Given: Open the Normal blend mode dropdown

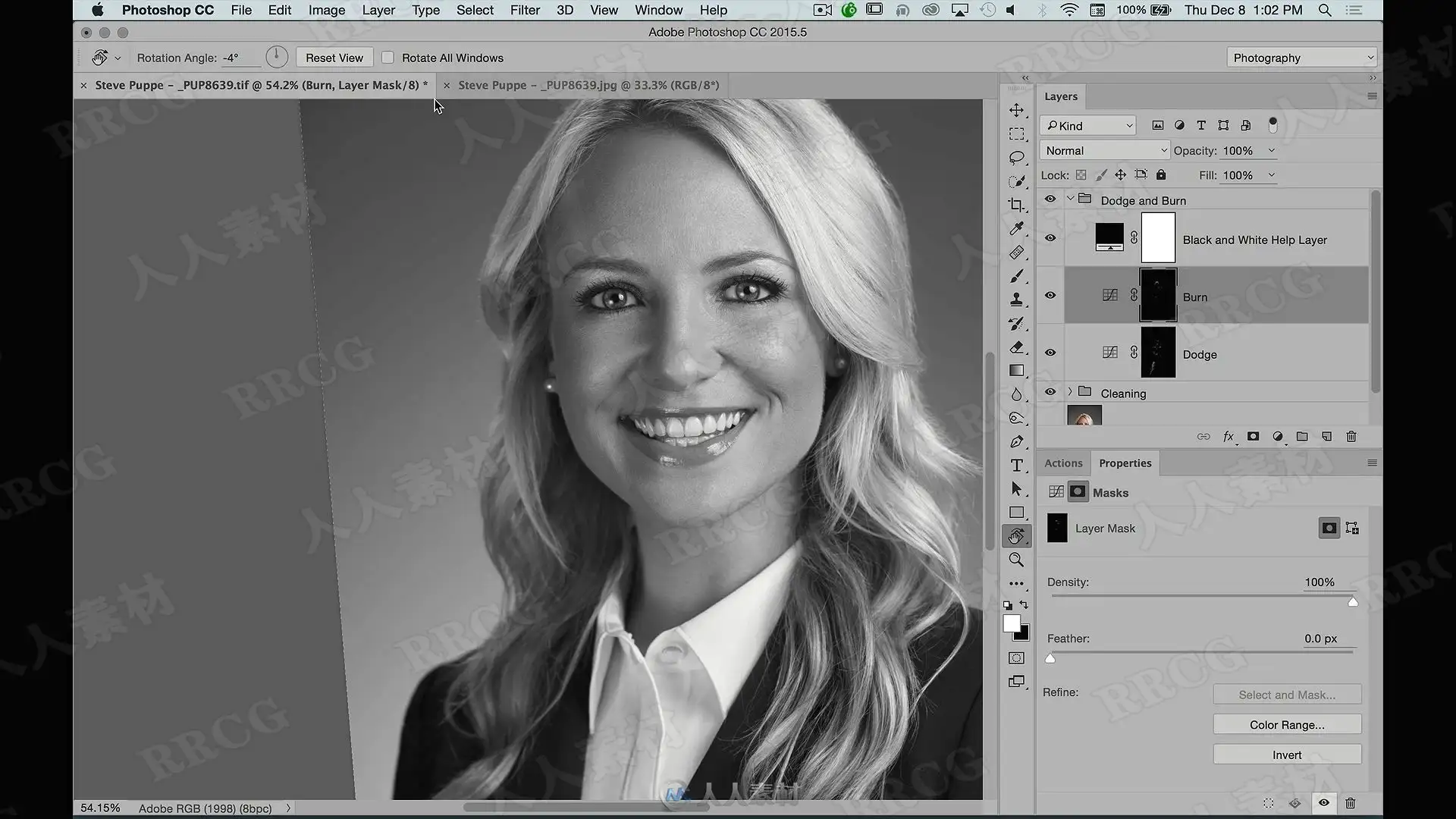Looking at the screenshot, I should click(1106, 151).
